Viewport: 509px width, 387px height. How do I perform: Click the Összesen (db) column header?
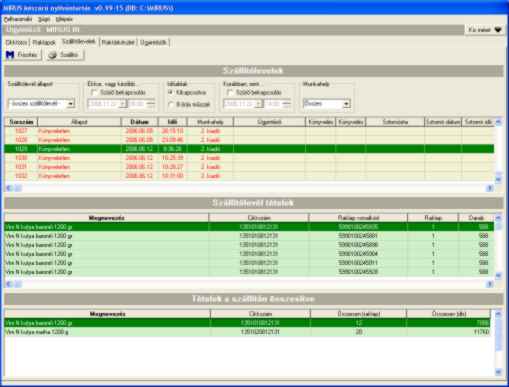(x=449, y=314)
